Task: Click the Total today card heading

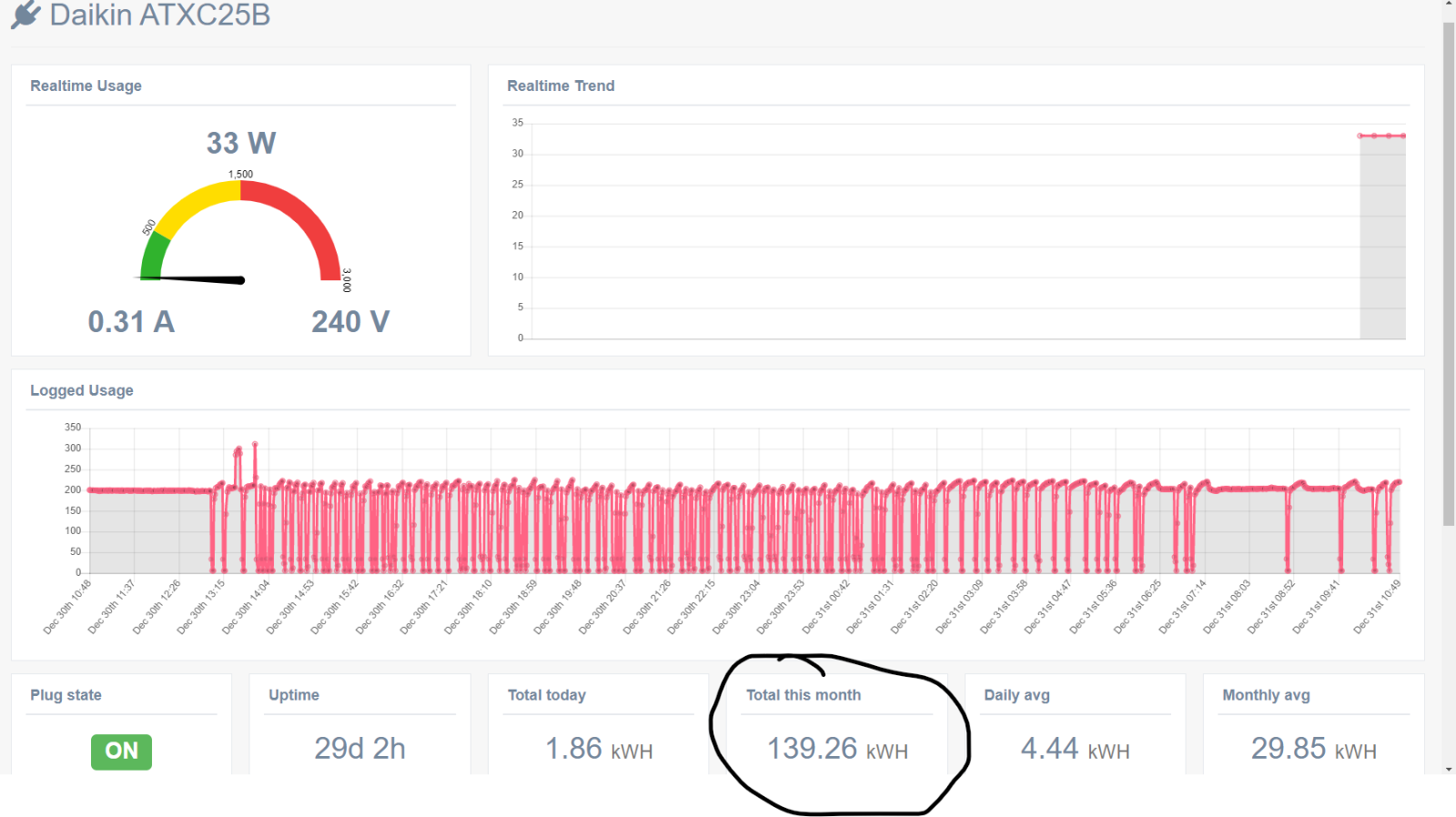Action: [547, 695]
